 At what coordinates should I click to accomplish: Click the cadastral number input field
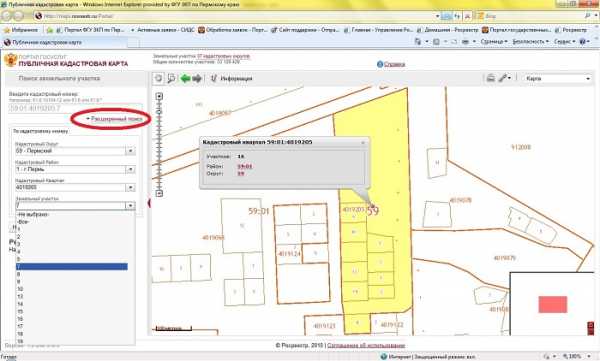[75, 108]
